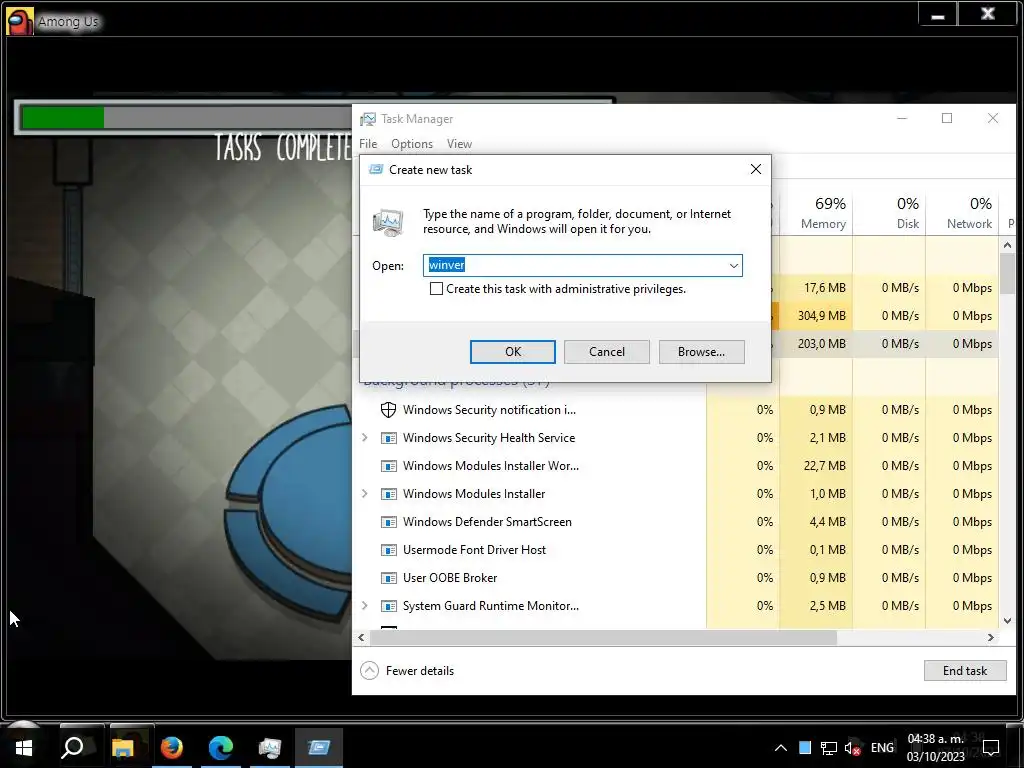Expand the Windows Modules Installer row

[x=365, y=494]
